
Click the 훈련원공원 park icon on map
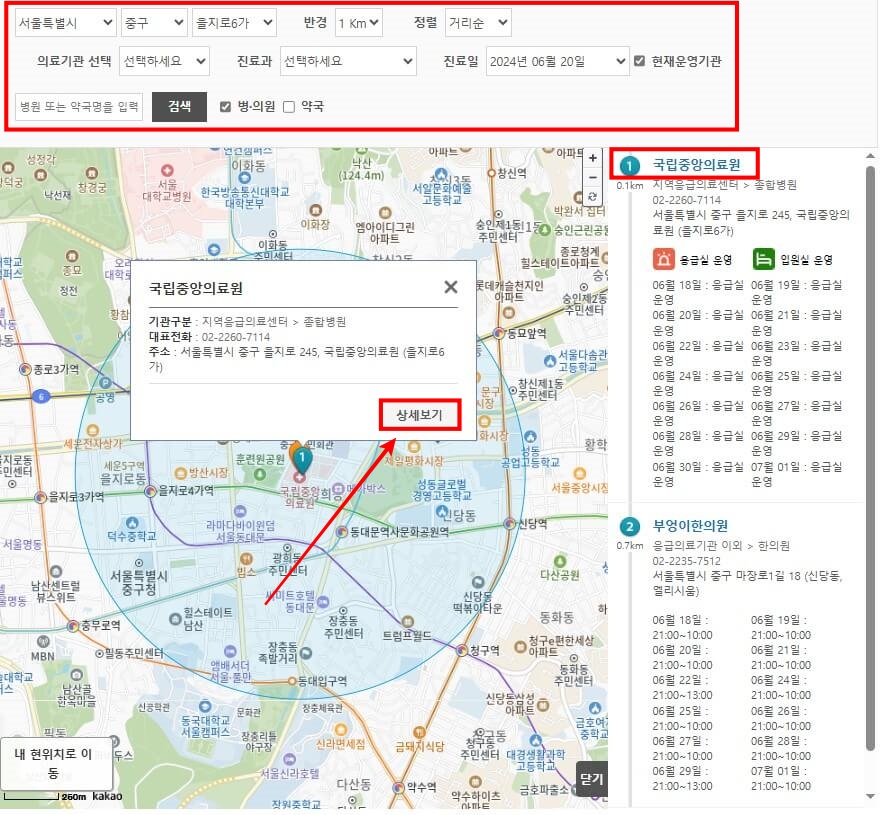tap(260, 474)
